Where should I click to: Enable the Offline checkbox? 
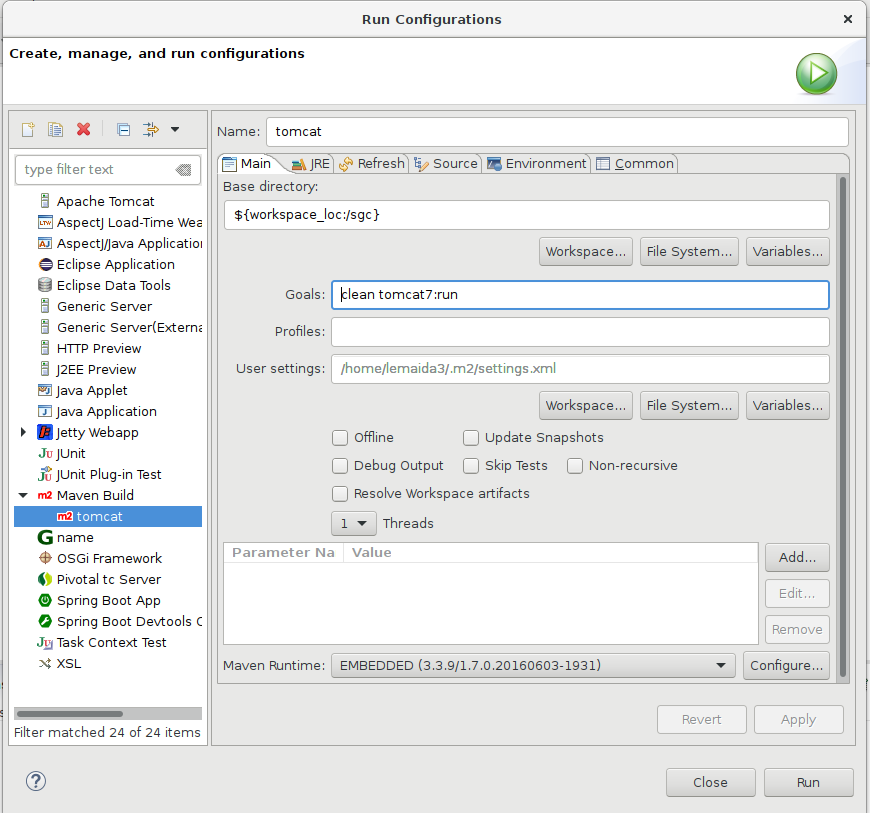(340, 438)
